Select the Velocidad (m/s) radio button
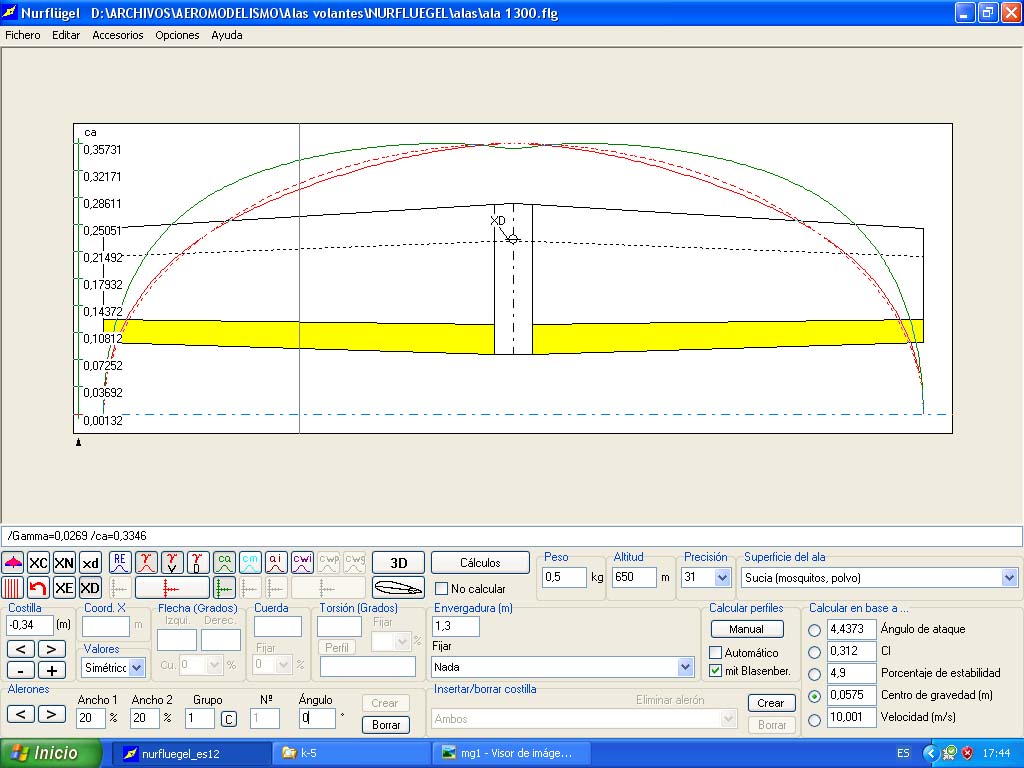This screenshot has height=768, width=1024. tap(814, 718)
